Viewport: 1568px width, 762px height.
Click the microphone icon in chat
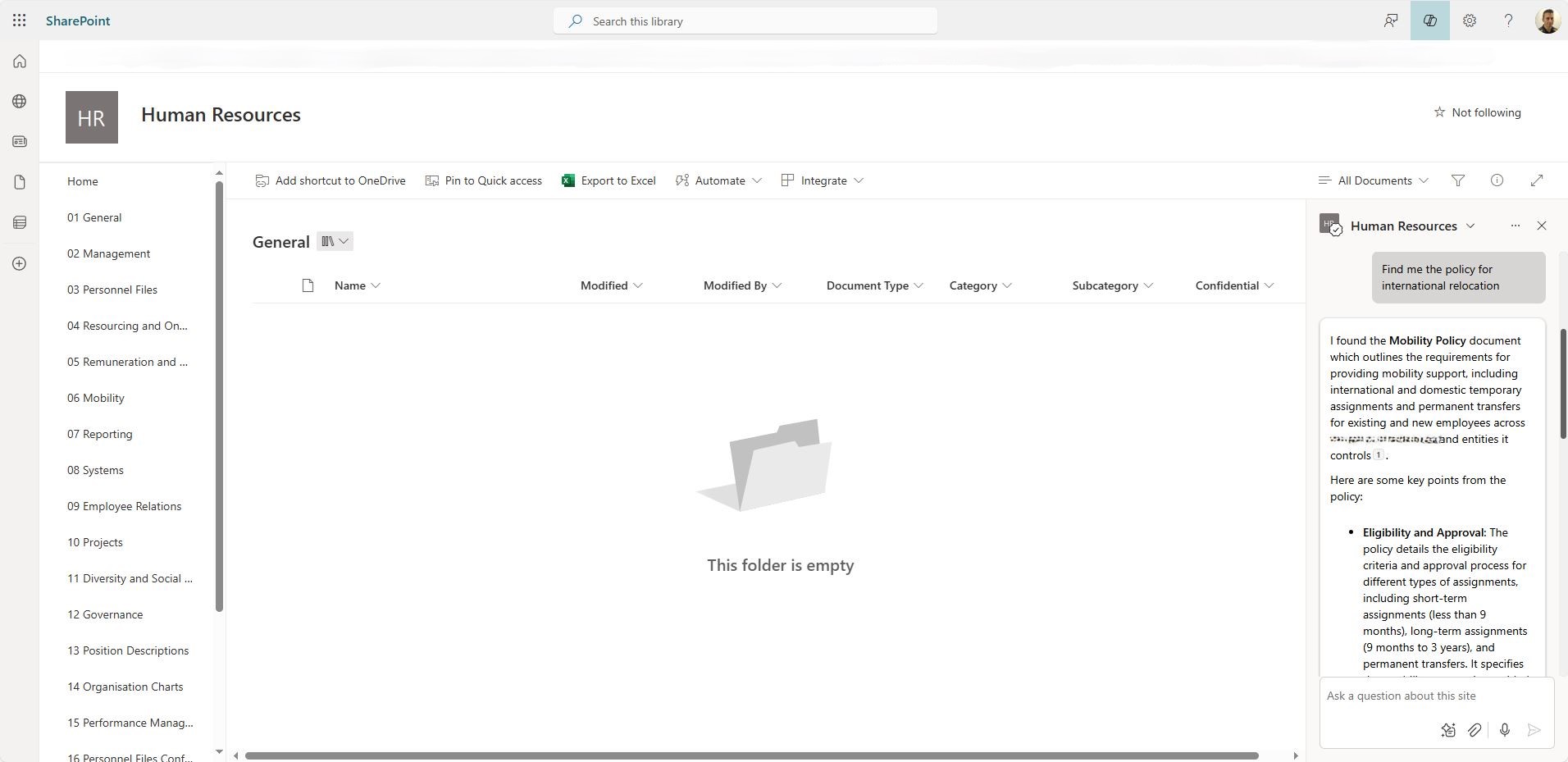point(1504,730)
